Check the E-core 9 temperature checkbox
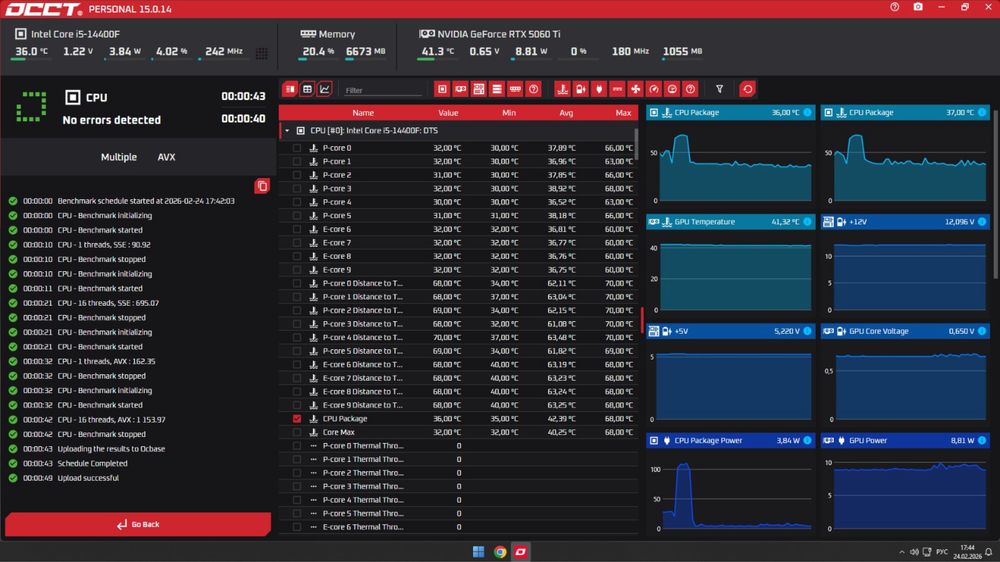Image resolution: width=1000 pixels, height=562 pixels. coord(297,269)
